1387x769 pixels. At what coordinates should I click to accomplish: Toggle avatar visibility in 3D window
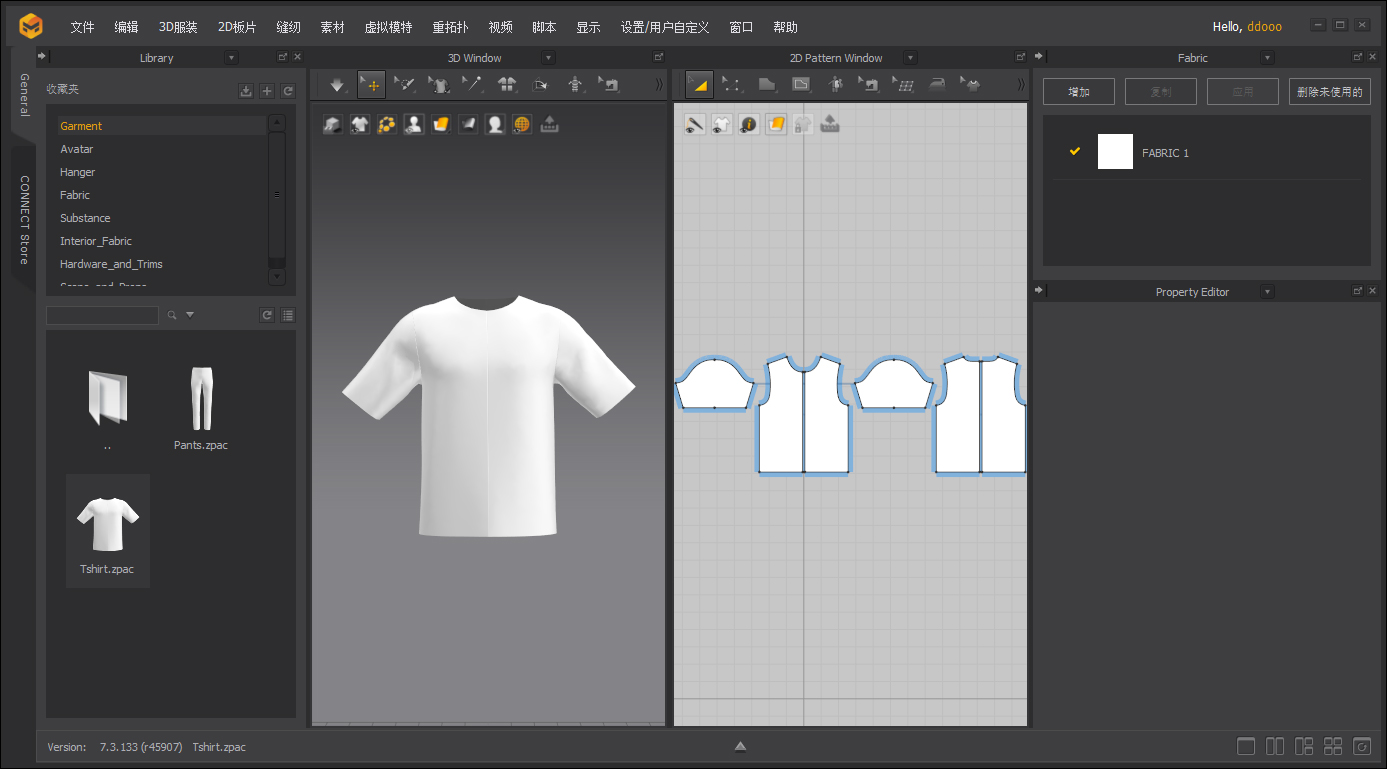413,125
